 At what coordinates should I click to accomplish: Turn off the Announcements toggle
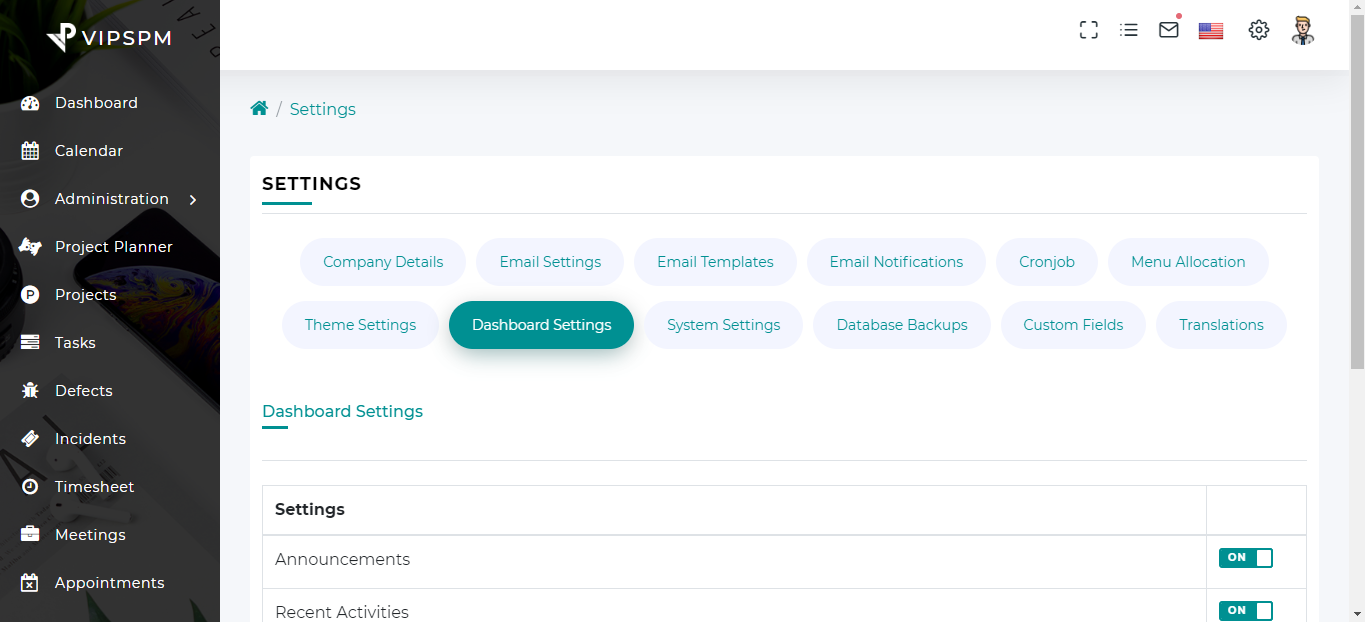point(1245,558)
